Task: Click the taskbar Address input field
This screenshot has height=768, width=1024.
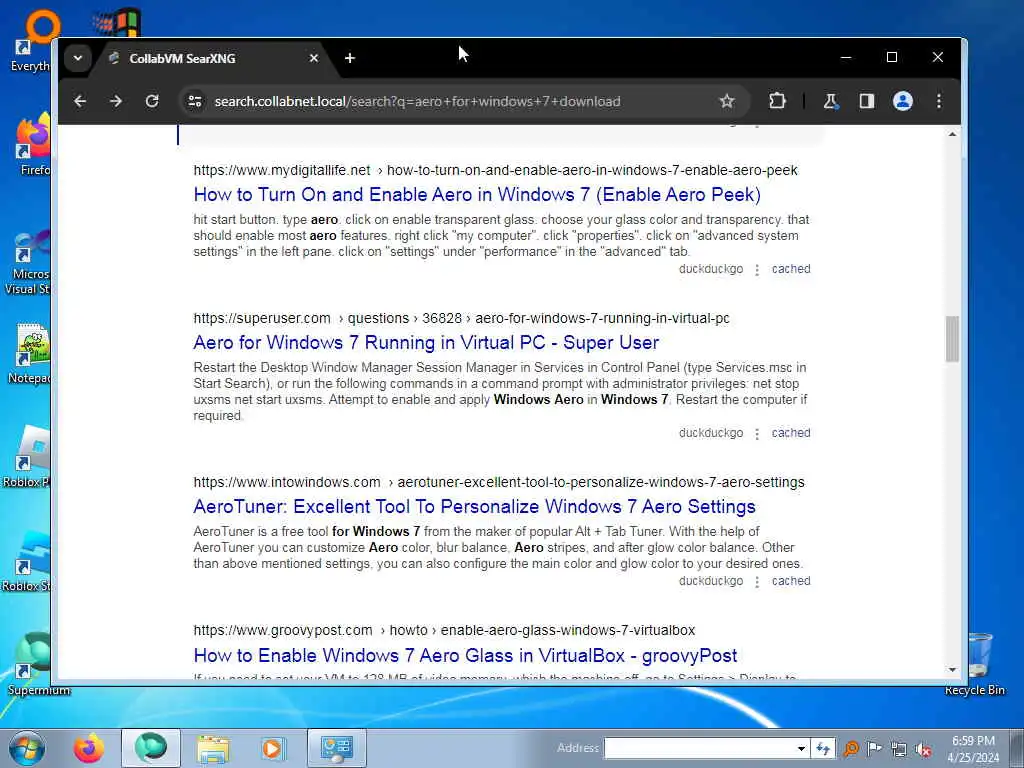Action: pyautogui.click(x=699, y=748)
